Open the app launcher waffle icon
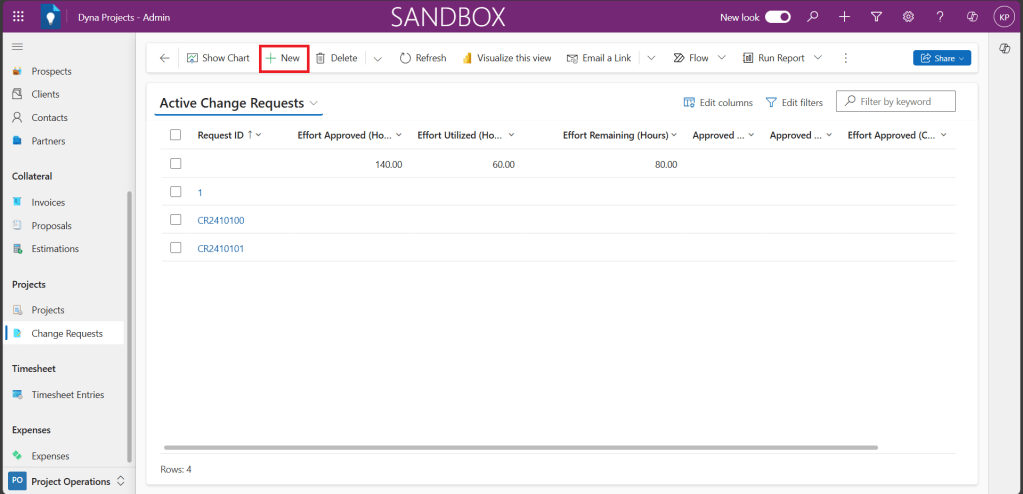This screenshot has height=494, width=1023. pyautogui.click(x=18, y=17)
